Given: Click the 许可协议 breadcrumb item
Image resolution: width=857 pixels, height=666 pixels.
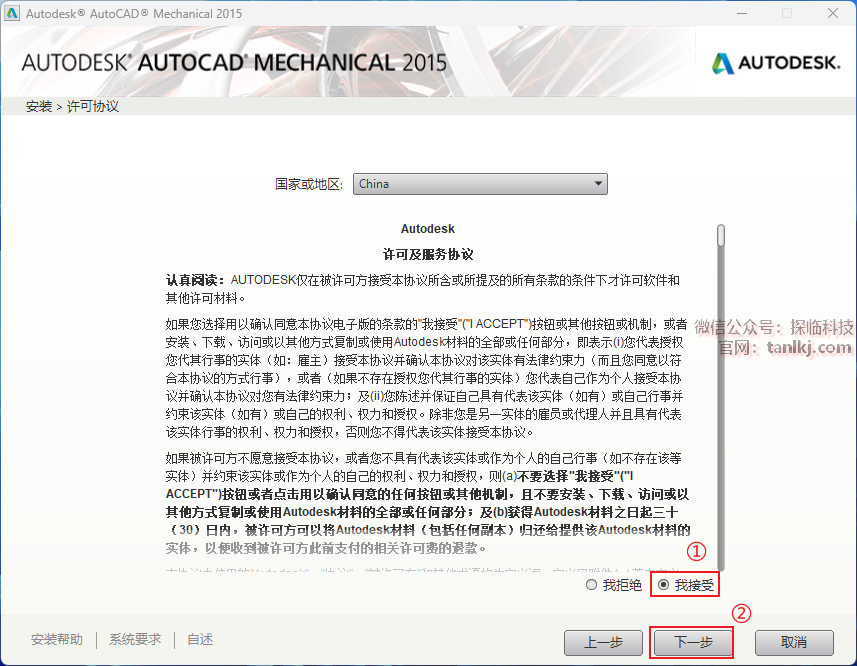Looking at the screenshot, I should pos(93,106).
